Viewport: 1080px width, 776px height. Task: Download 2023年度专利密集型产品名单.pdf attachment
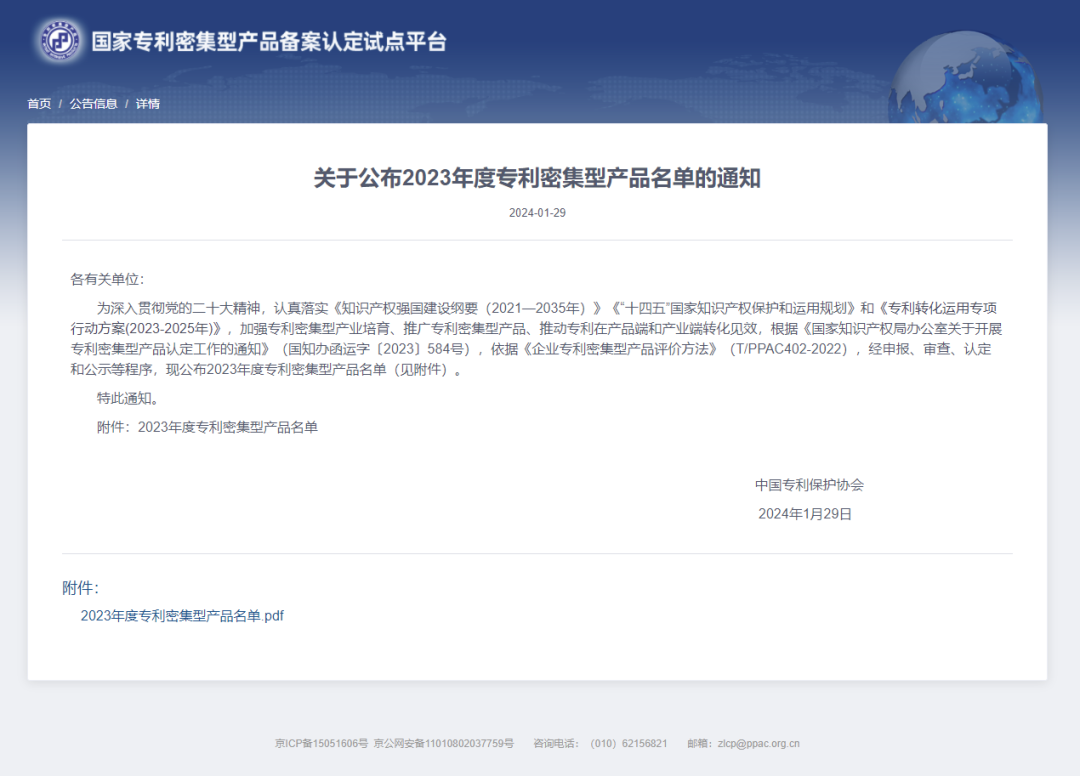[182, 616]
